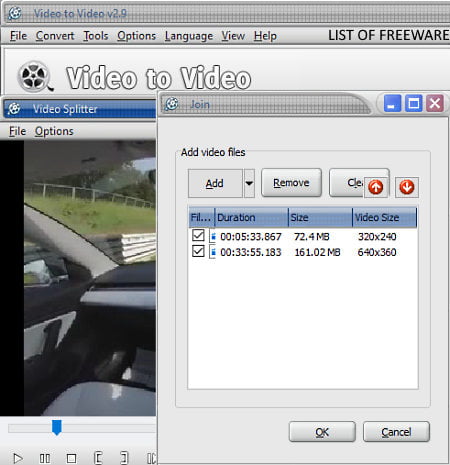Uncheck the 00:33:55.183 video file

(198, 251)
